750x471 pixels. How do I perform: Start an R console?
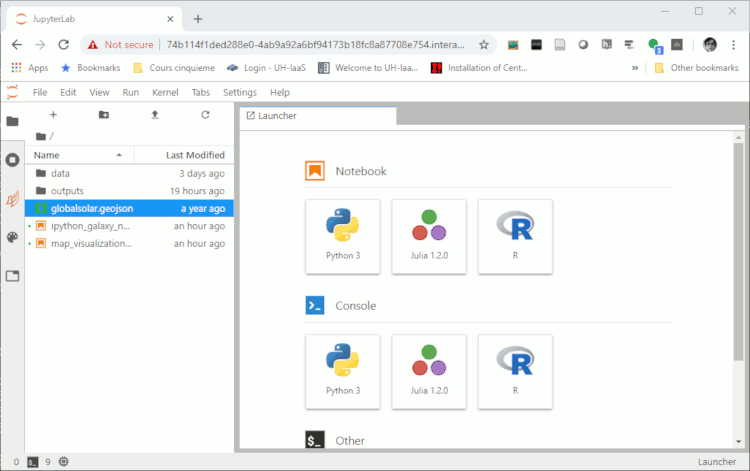(515, 372)
